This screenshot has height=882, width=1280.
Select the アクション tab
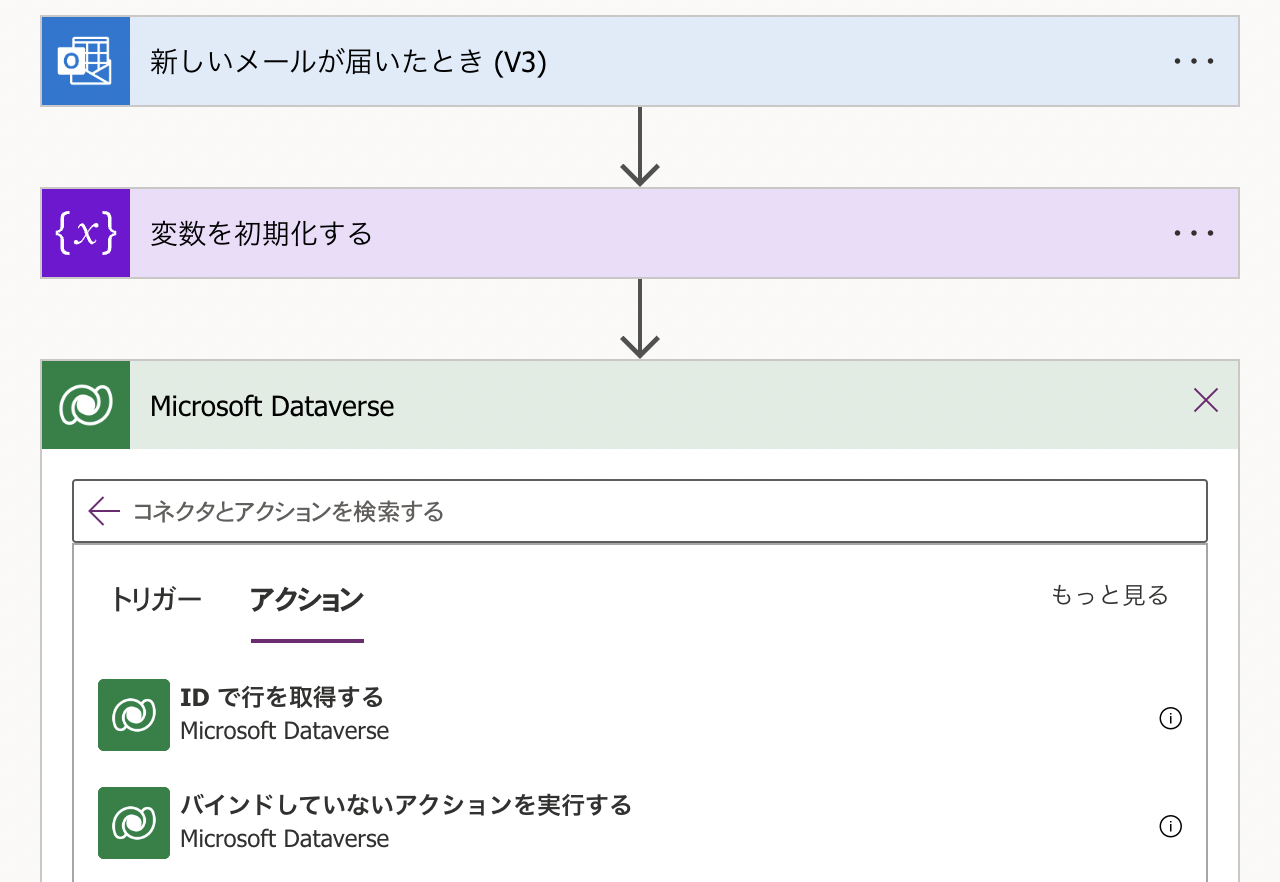click(307, 600)
